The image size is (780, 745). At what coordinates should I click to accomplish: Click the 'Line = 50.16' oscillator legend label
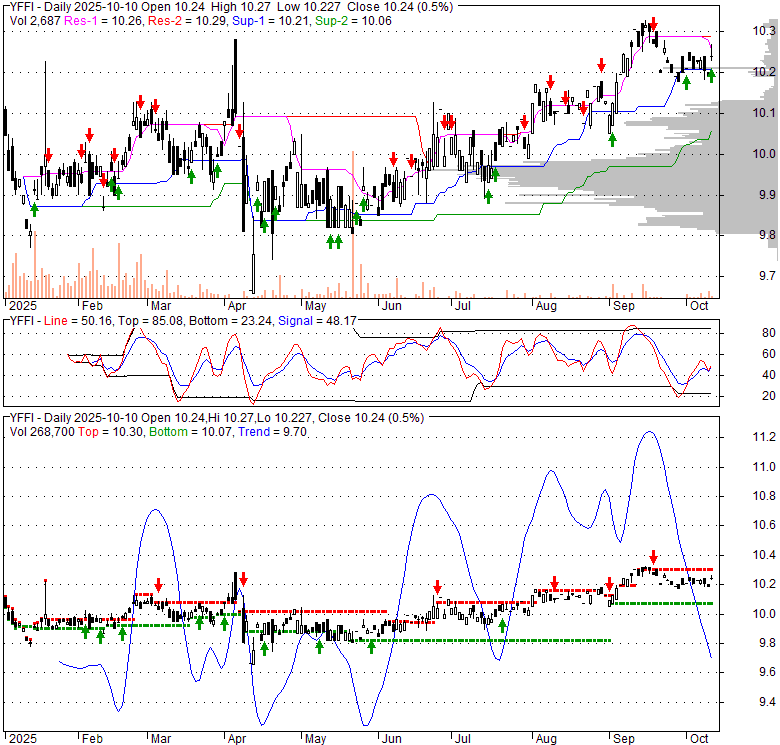click(x=78, y=321)
